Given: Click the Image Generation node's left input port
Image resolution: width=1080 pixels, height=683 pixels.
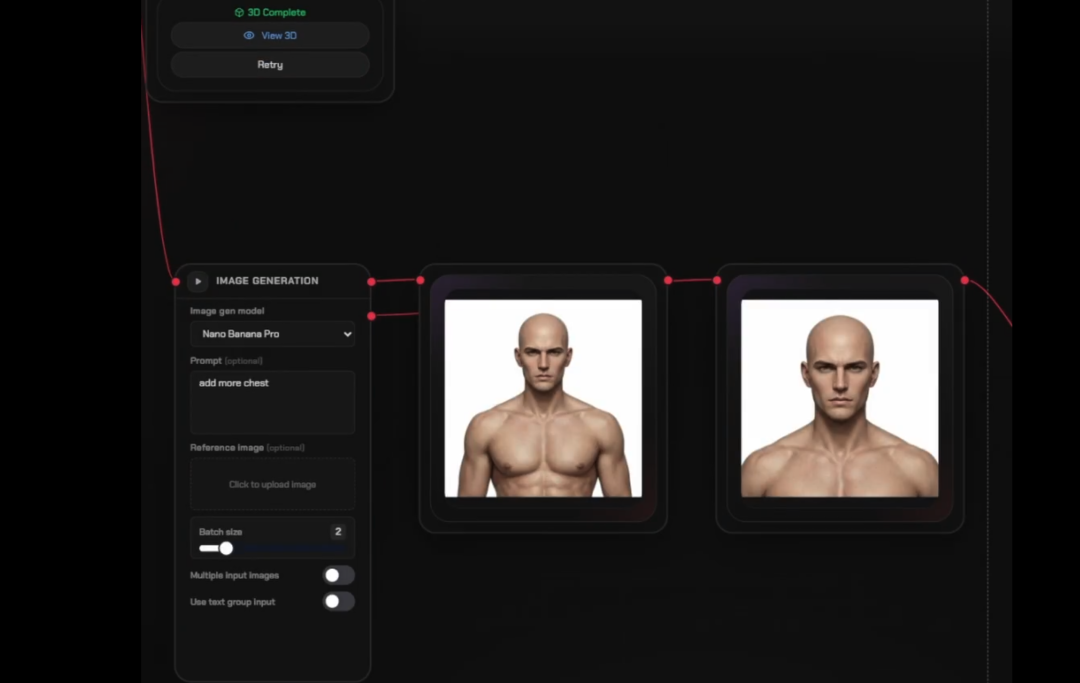Looking at the screenshot, I should coord(176,282).
